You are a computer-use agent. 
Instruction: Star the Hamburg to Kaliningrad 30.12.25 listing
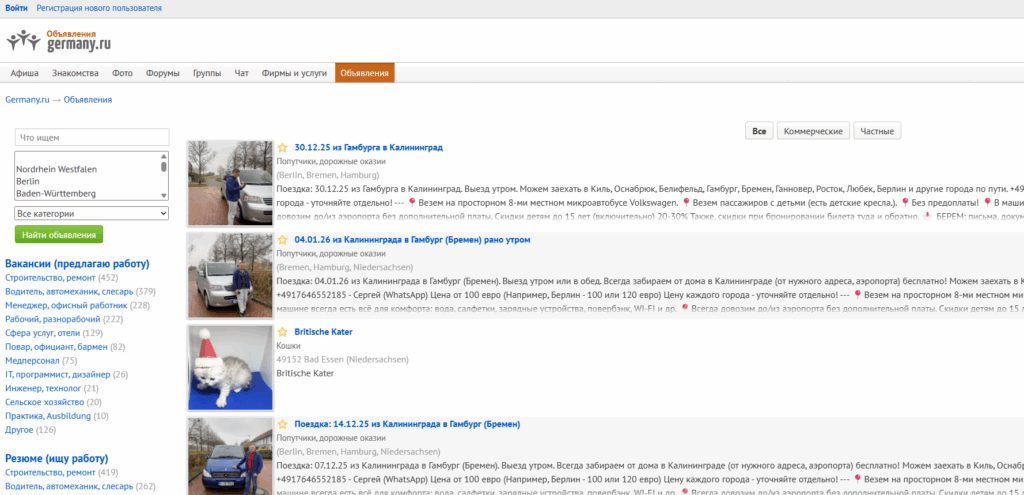click(283, 148)
